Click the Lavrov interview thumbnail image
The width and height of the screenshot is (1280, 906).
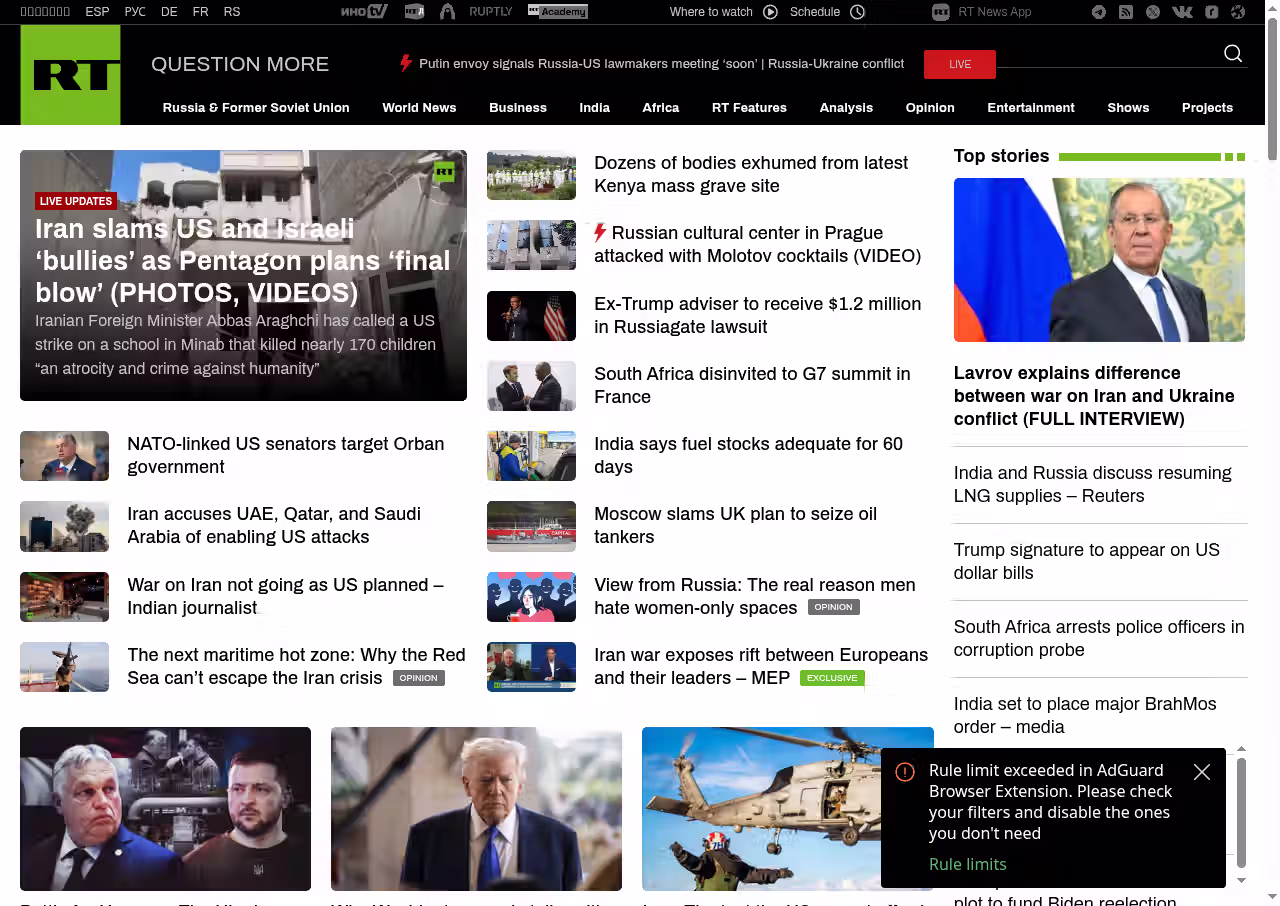tap(1099, 260)
